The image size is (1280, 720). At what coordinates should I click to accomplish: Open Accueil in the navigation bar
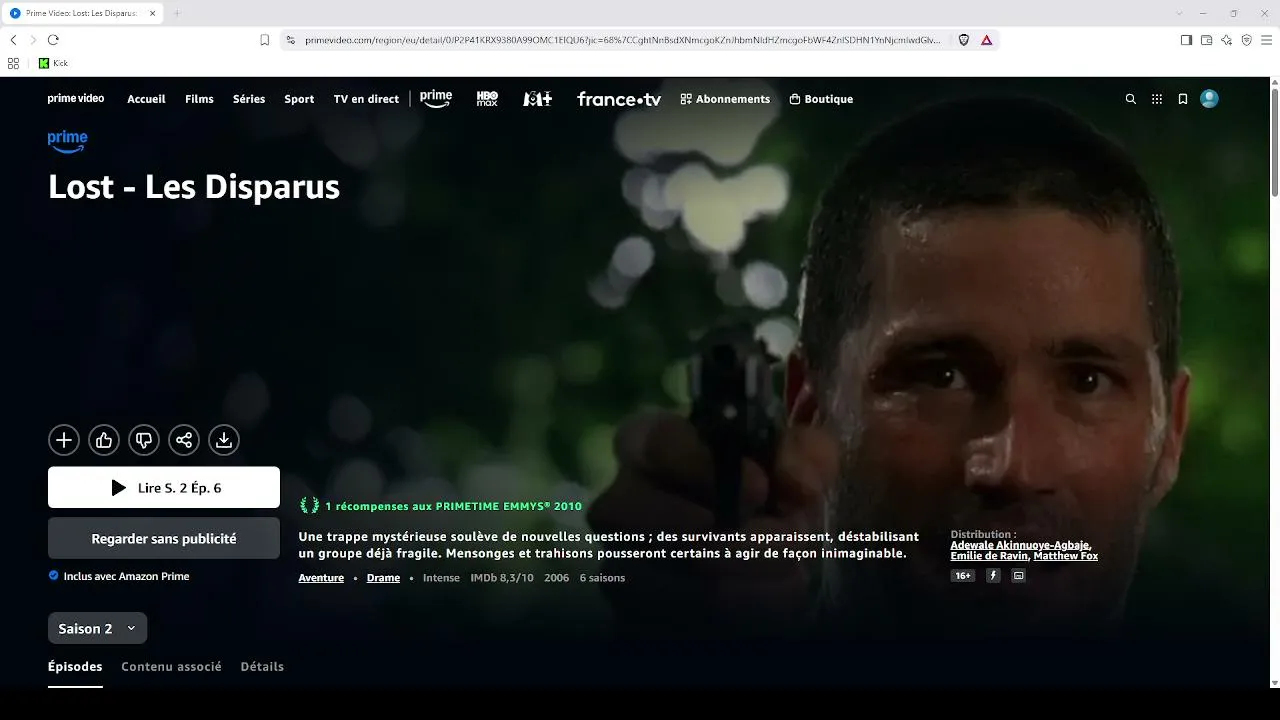coord(146,99)
